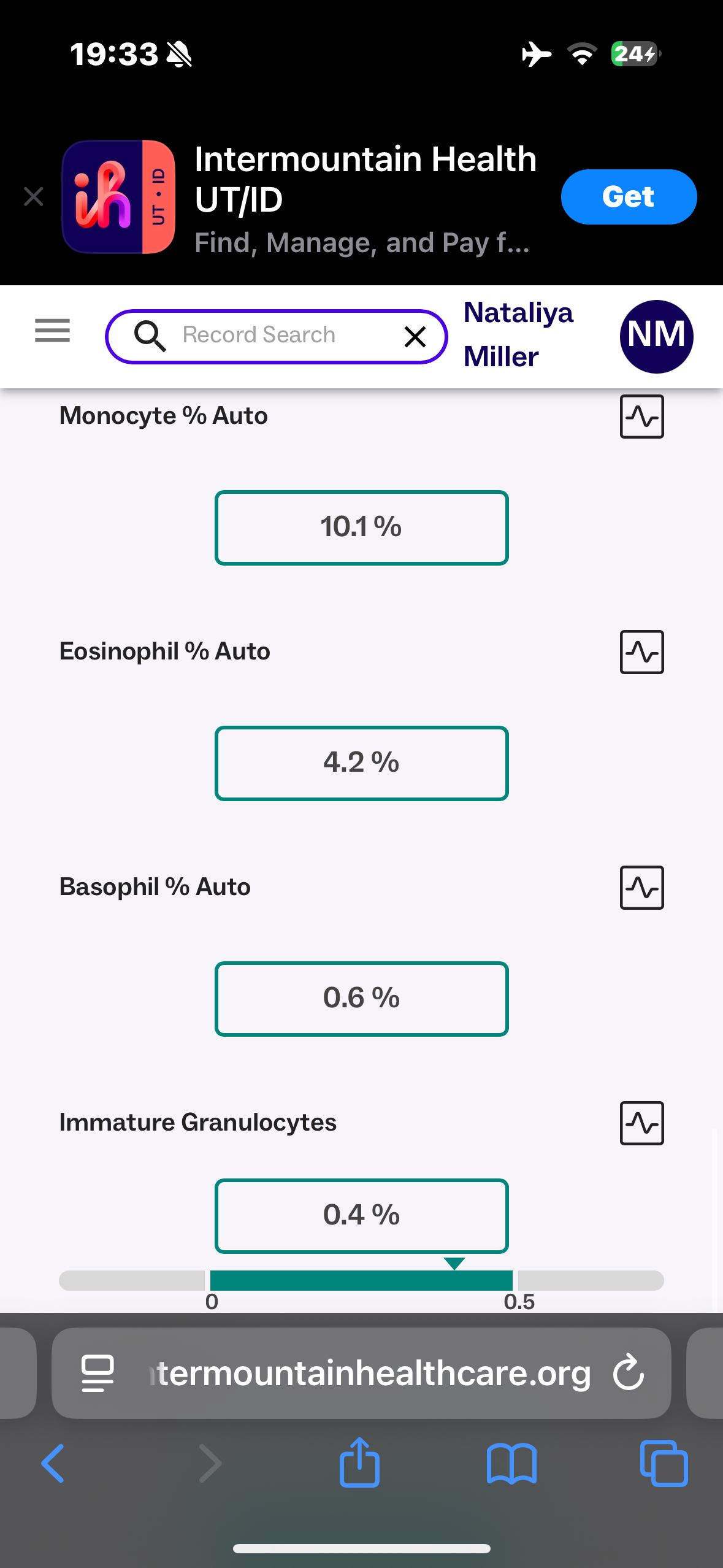This screenshot has height=1568, width=723.
Task: Dismiss the Intermountain Health app banner
Action: pos(34,197)
